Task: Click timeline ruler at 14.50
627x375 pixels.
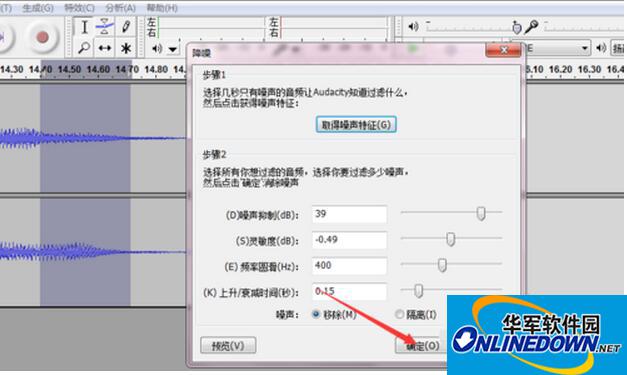Action: [x=69, y=70]
